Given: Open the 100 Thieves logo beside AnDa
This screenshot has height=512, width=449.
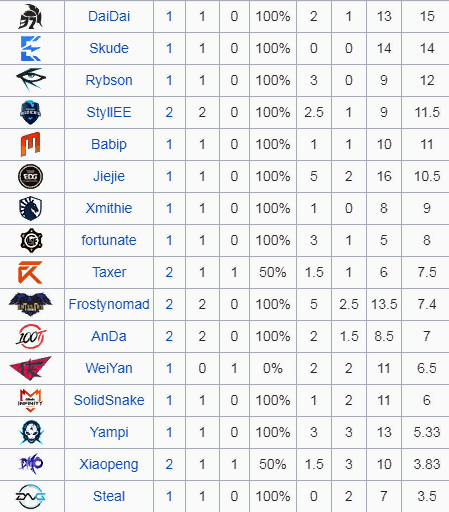Looking at the screenshot, I should tap(31, 336).
